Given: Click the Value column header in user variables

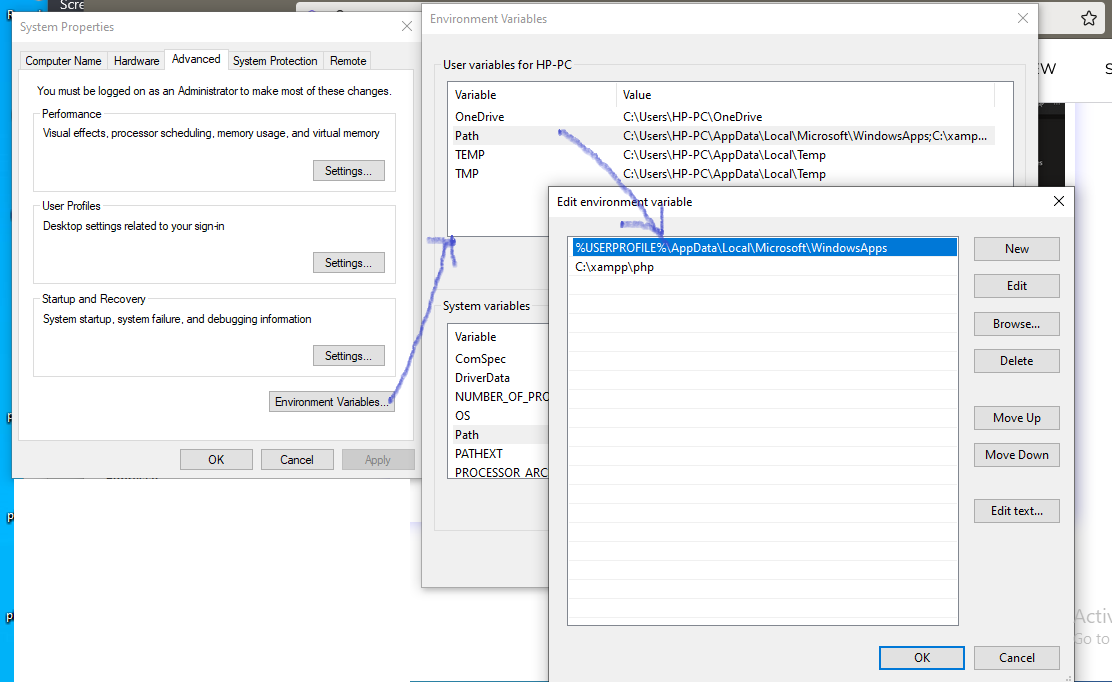Looking at the screenshot, I should pos(805,95).
